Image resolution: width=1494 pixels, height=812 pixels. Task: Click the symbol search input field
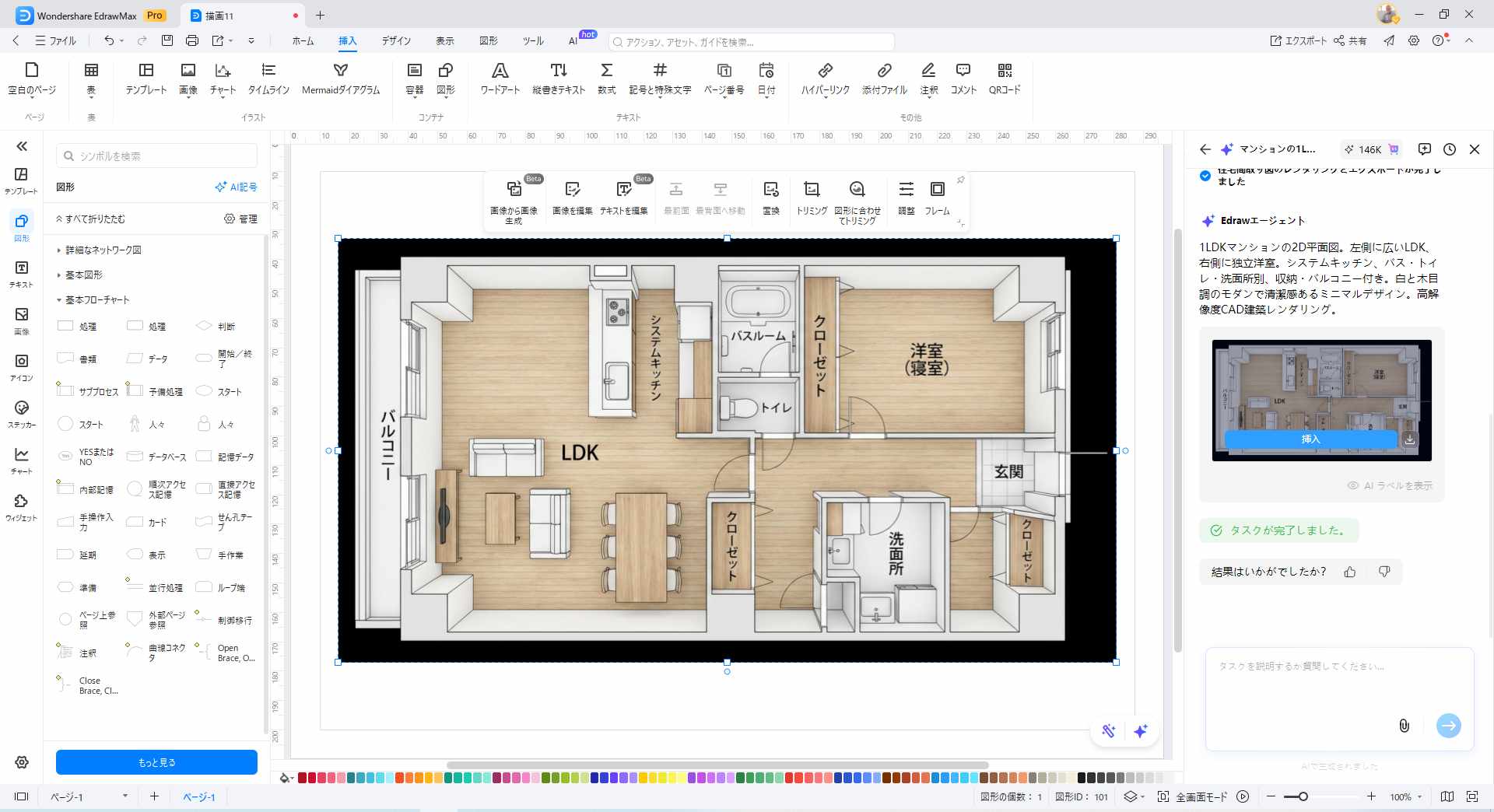pyautogui.click(x=163, y=156)
